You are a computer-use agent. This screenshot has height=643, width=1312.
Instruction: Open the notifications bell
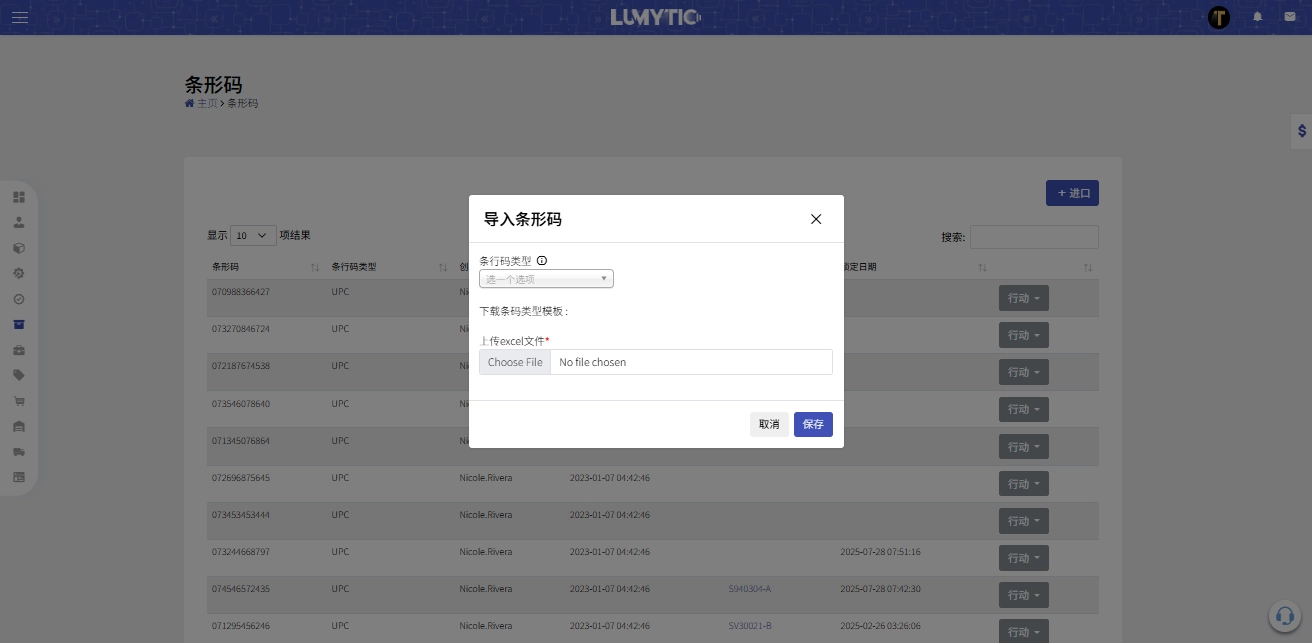(1258, 17)
